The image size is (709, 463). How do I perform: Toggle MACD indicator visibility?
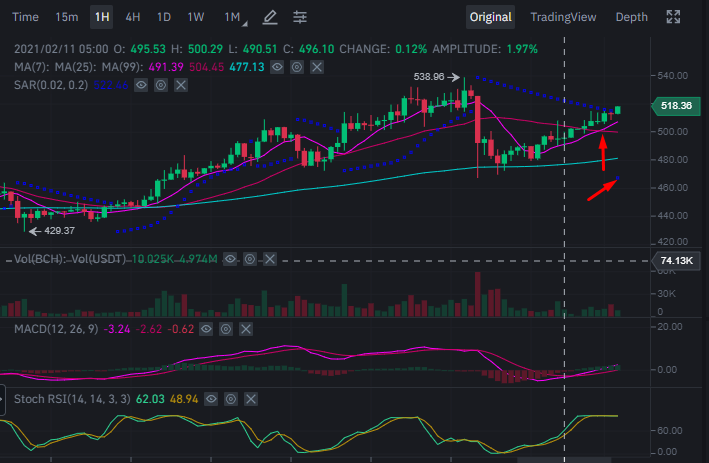(x=206, y=329)
